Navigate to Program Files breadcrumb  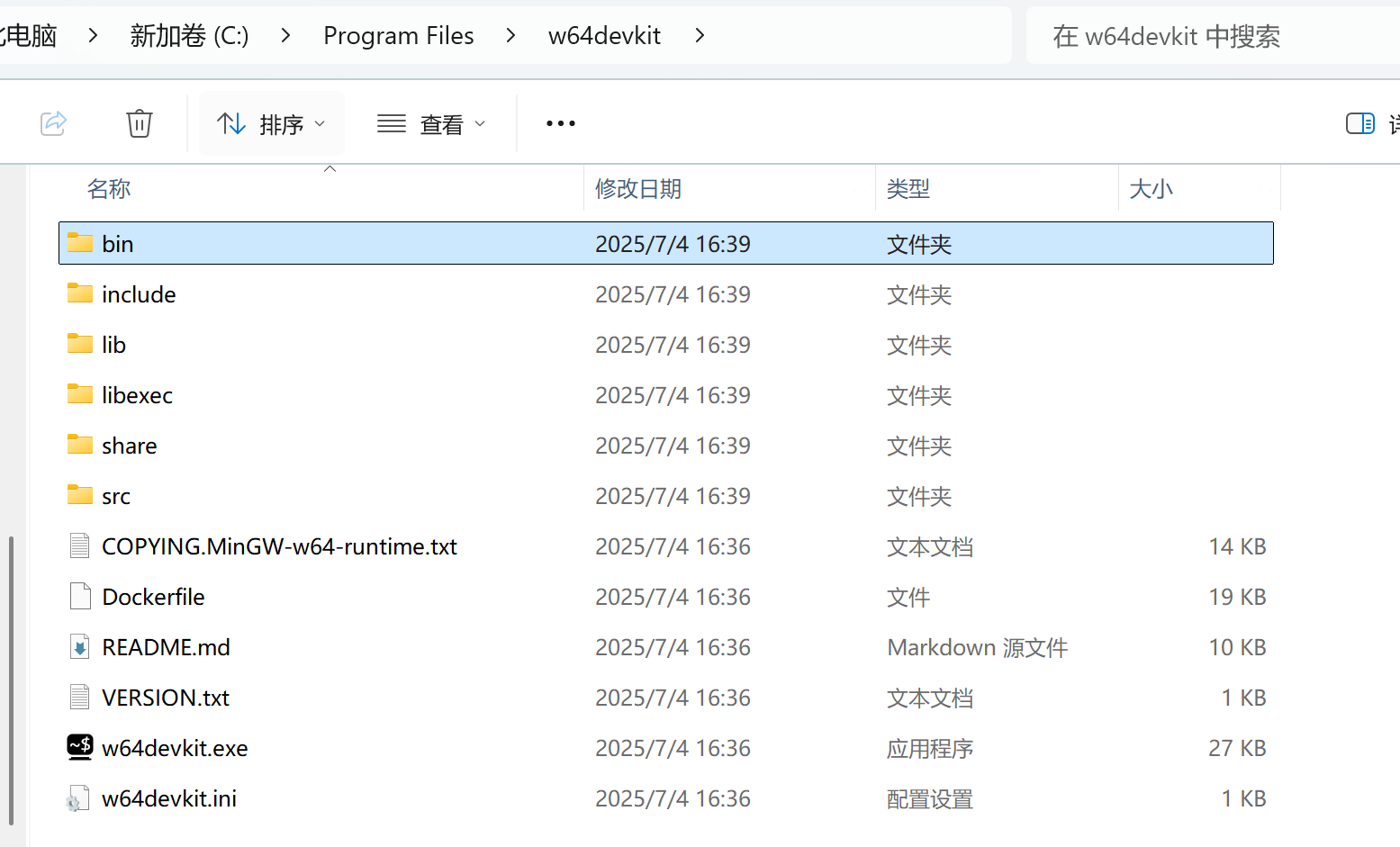[398, 35]
